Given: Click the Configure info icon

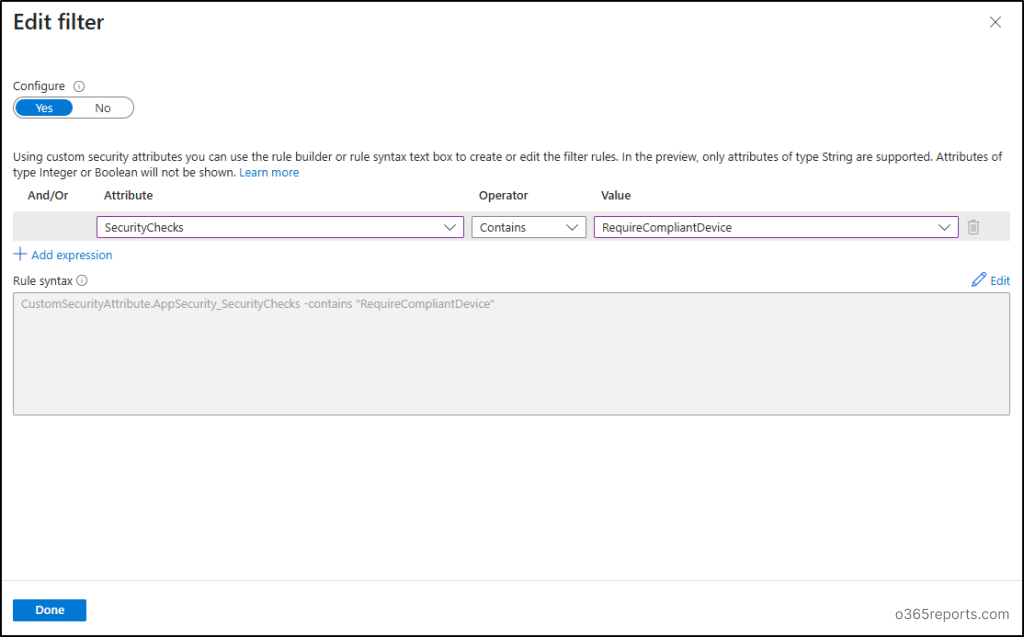Looking at the screenshot, I should pos(79,86).
